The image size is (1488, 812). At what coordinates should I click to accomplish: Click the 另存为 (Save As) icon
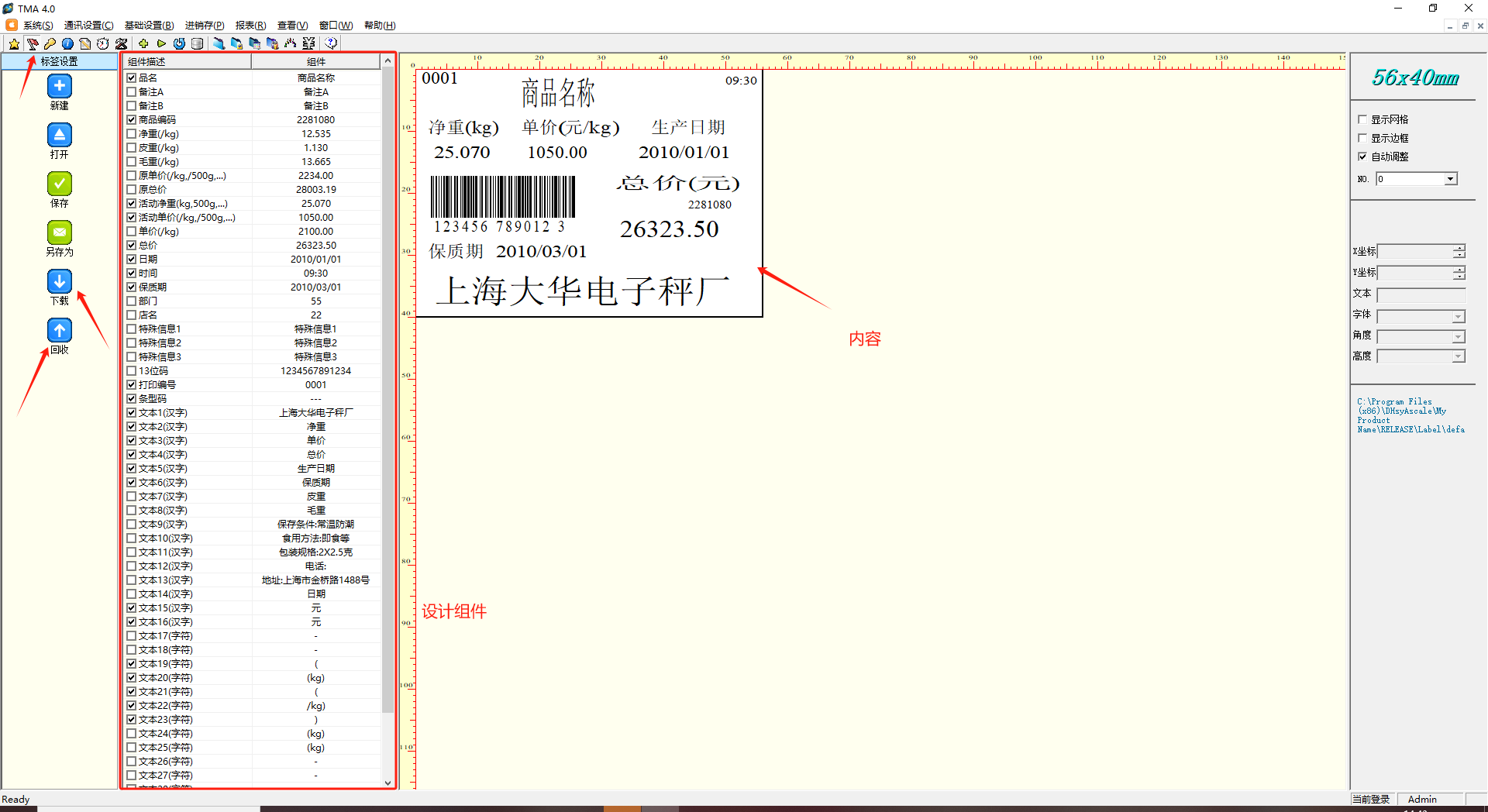[60, 232]
